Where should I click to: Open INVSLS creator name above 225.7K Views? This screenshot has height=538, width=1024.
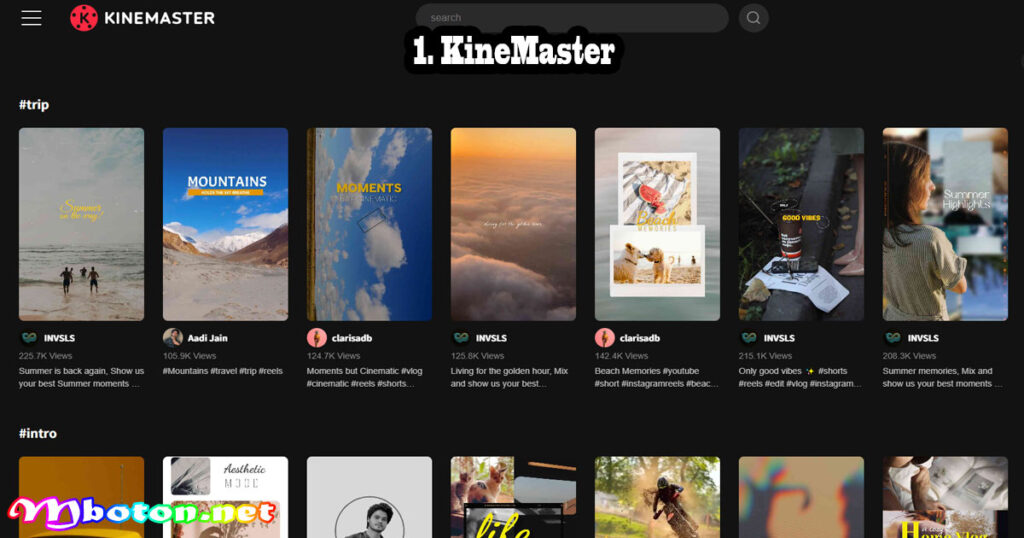coord(59,338)
